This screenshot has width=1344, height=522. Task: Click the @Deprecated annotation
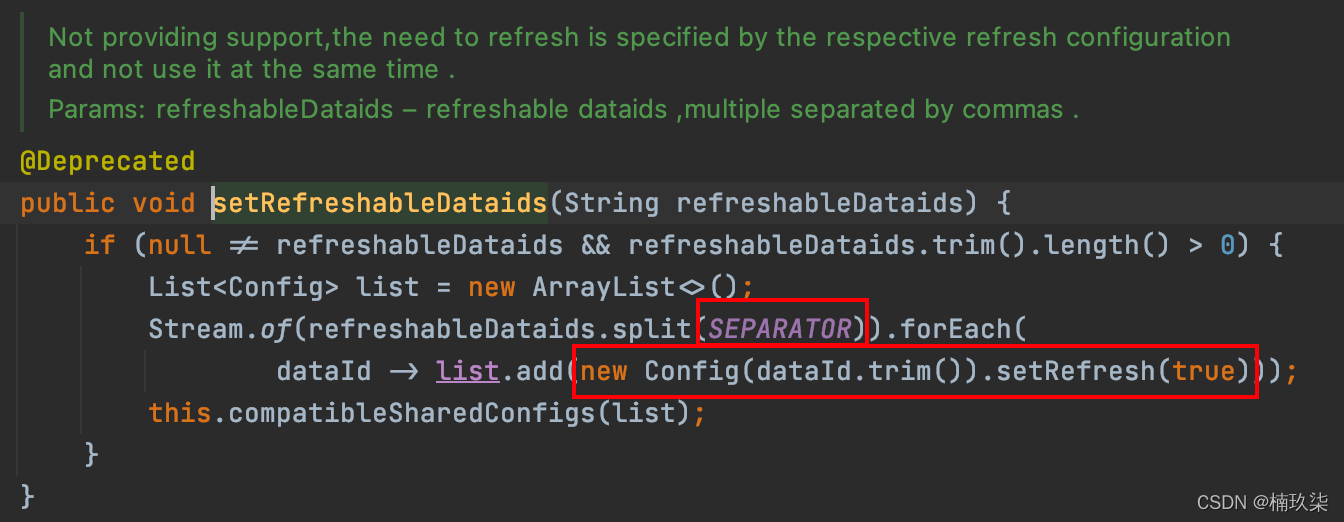107,161
